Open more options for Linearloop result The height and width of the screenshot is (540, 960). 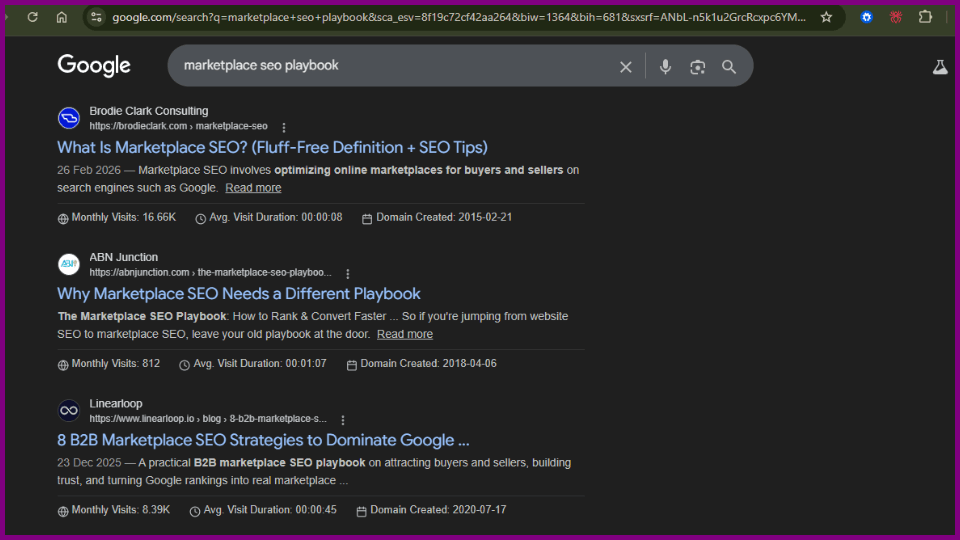343,420
